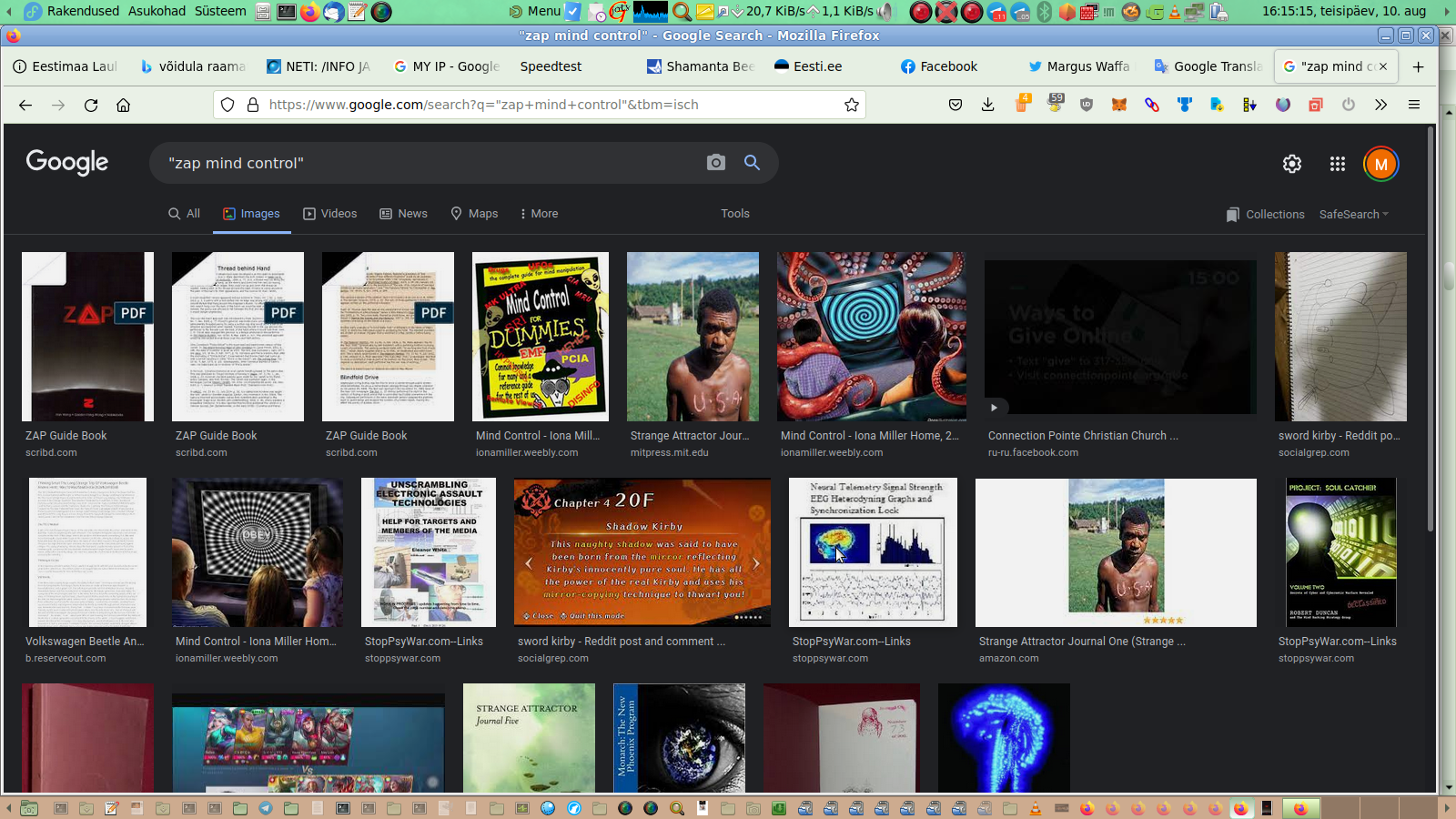The image size is (1456, 819).
Task: Open the Mind Control for Dummies thumbnail
Action: coord(541,337)
